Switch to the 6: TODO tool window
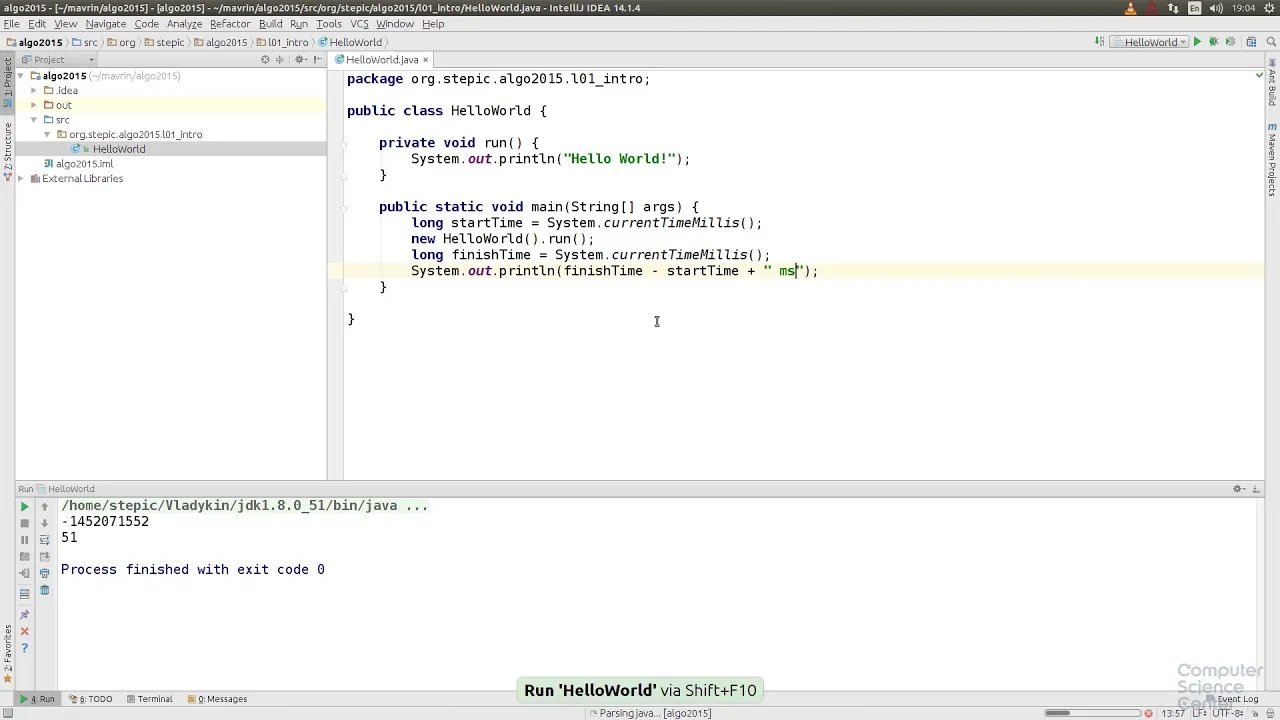The width and height of the screenshot is (1280, 720). click(x=90, y=699)
